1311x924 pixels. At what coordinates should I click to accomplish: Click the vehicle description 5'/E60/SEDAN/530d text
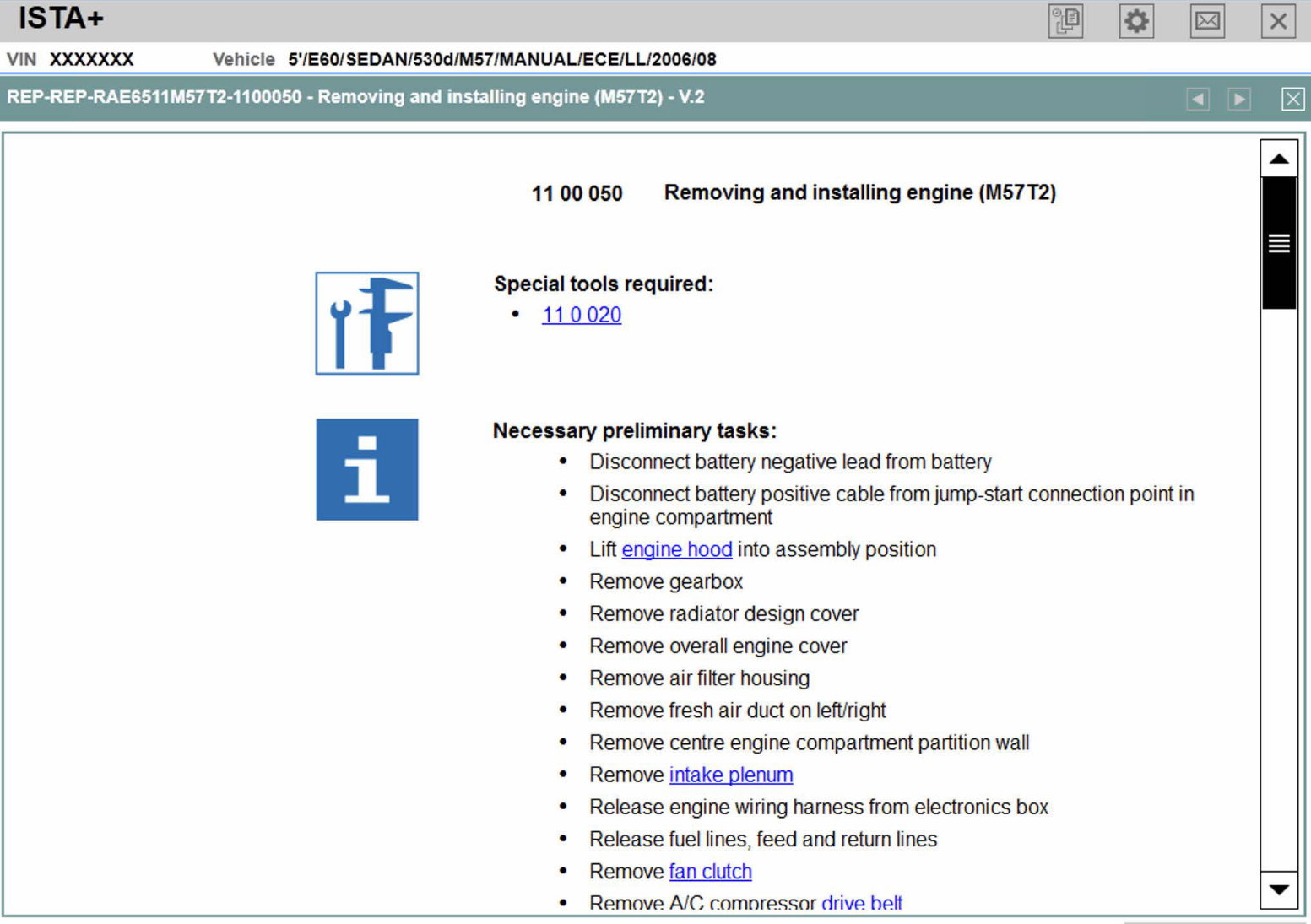coord(502,59)
